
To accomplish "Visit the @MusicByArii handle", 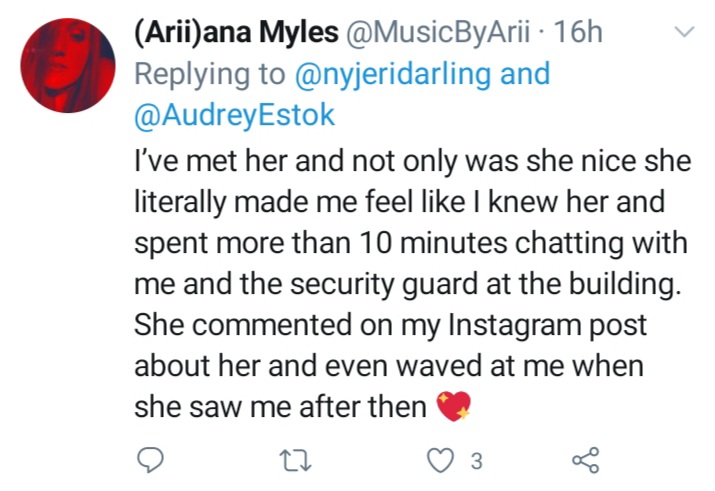I will pos(438,32).
